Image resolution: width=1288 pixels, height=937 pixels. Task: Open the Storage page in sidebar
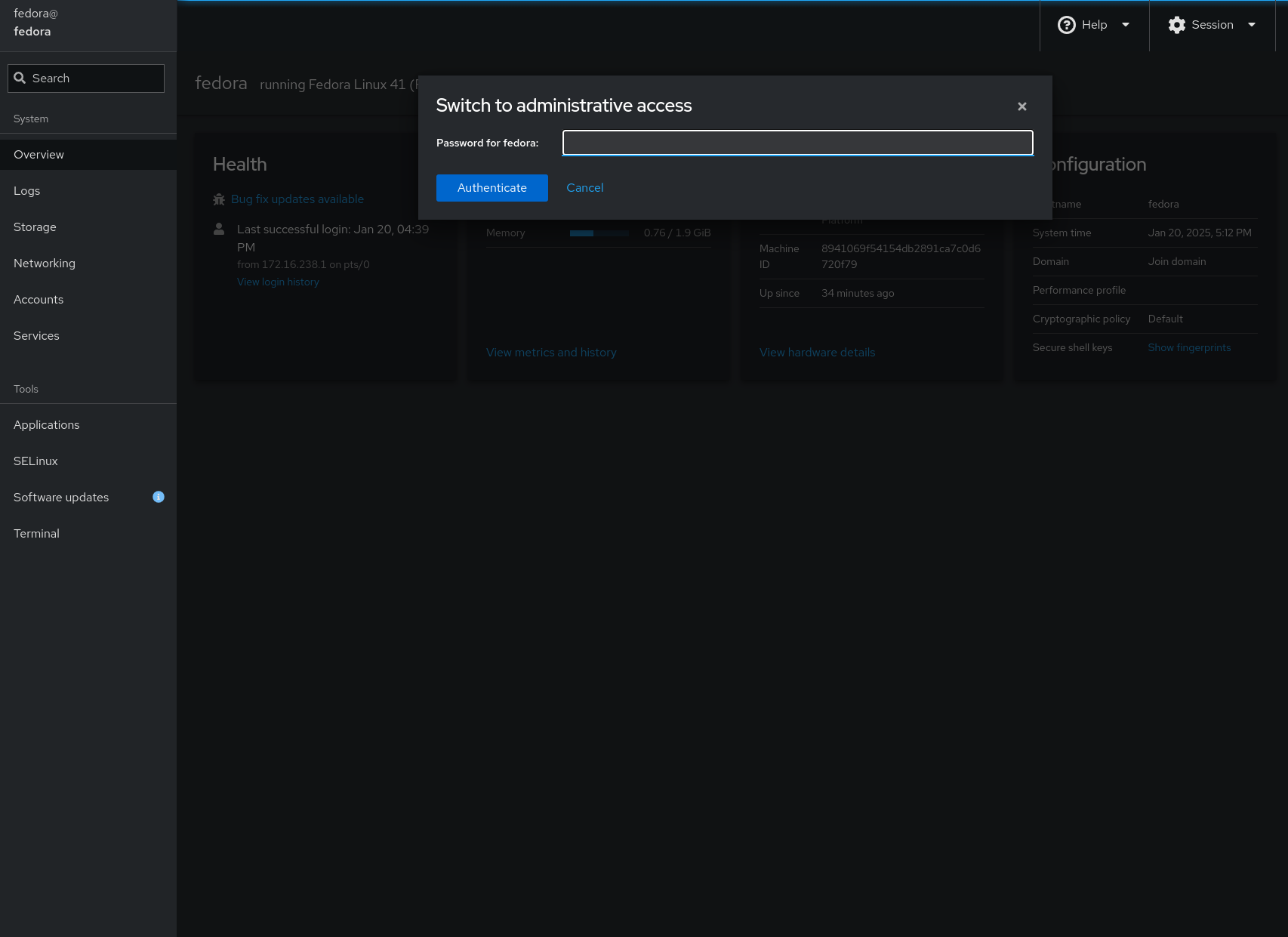point(35,227)
